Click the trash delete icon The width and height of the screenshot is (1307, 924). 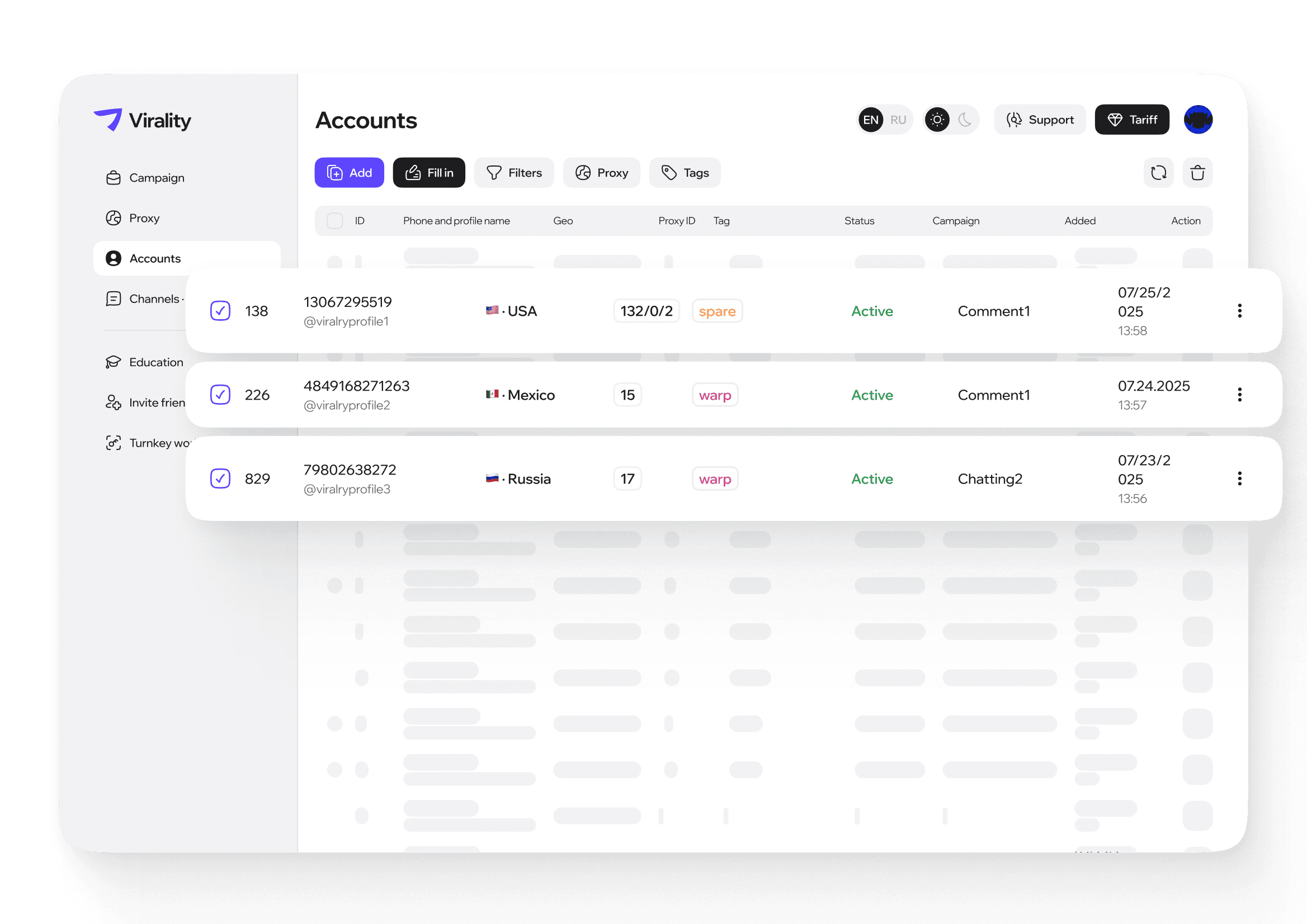click(1197, 172)
